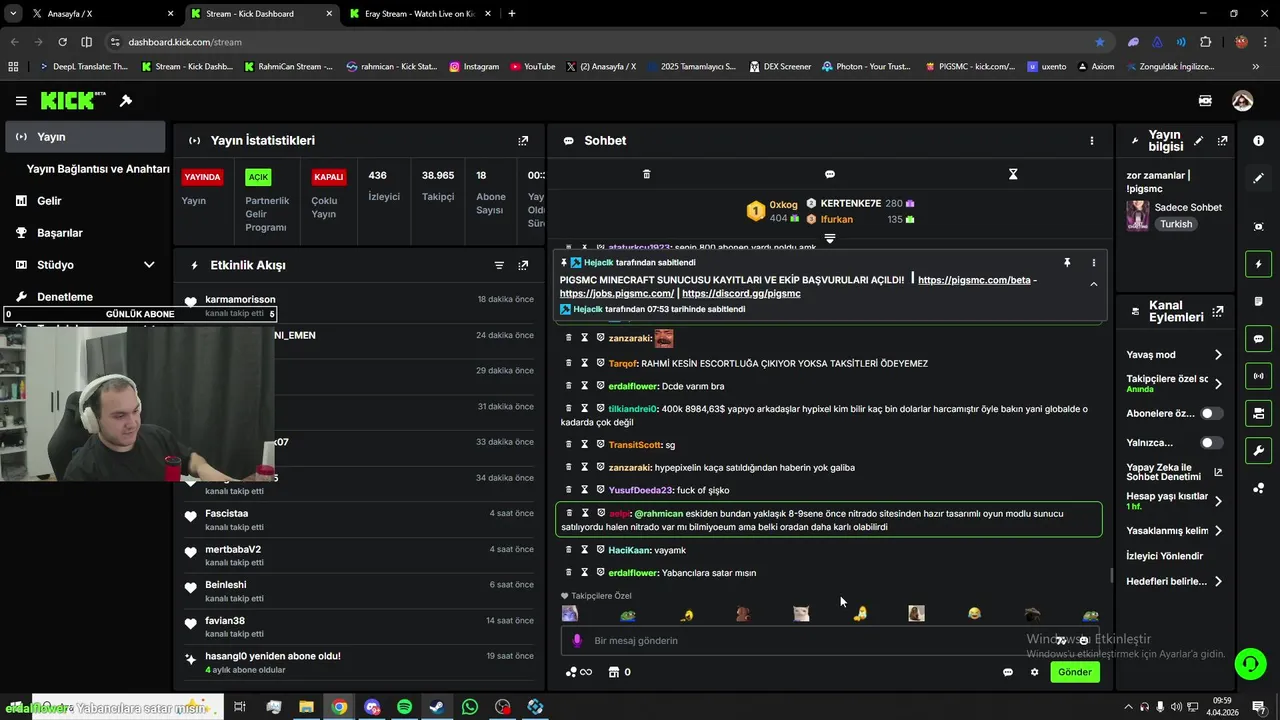Pop out the Yayın İstatistikleri panel

point(523,141)
